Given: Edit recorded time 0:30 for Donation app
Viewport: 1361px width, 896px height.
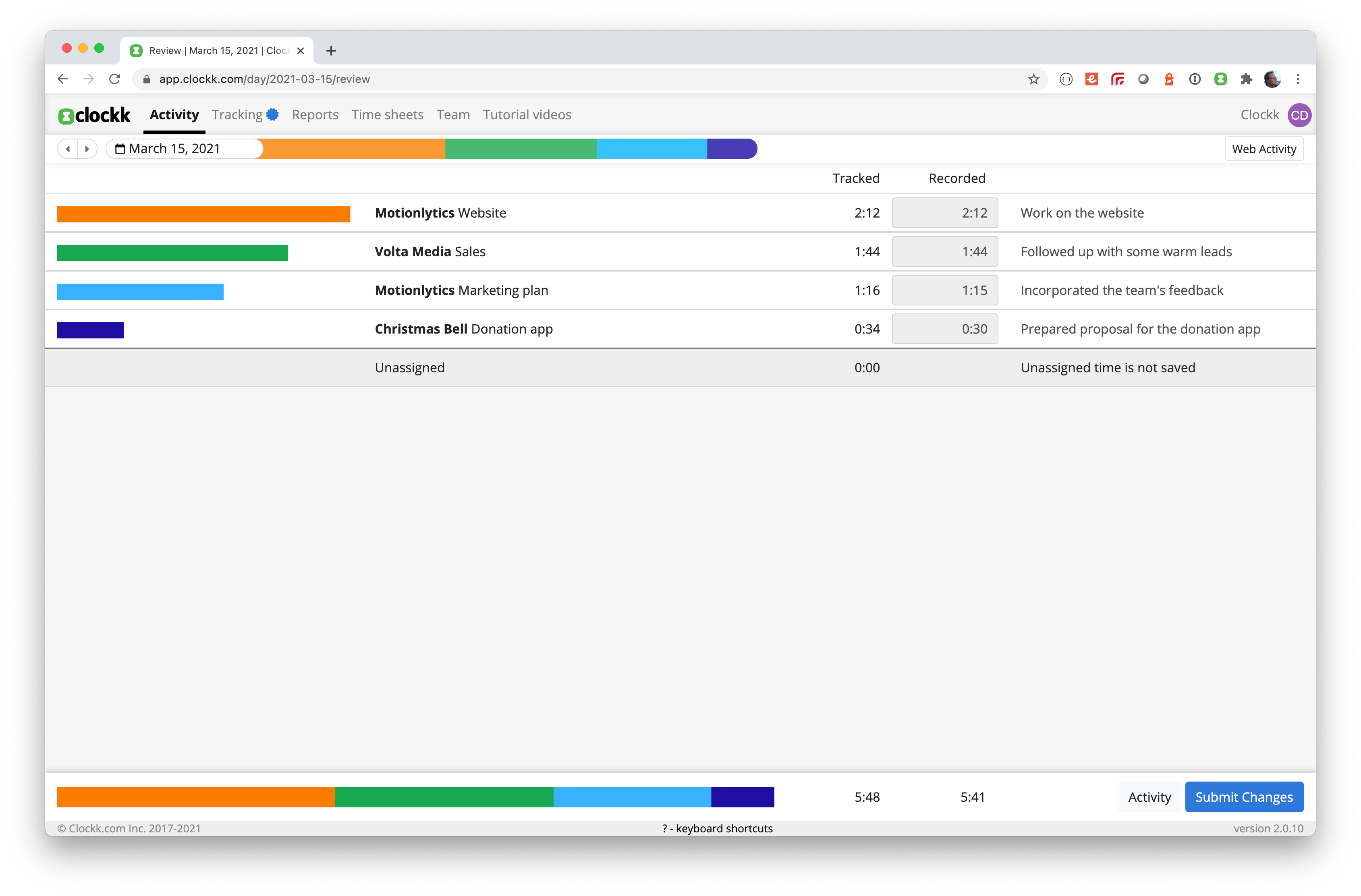Looking at the screenshot, I should pyautogui.click(x=945, y=329).
